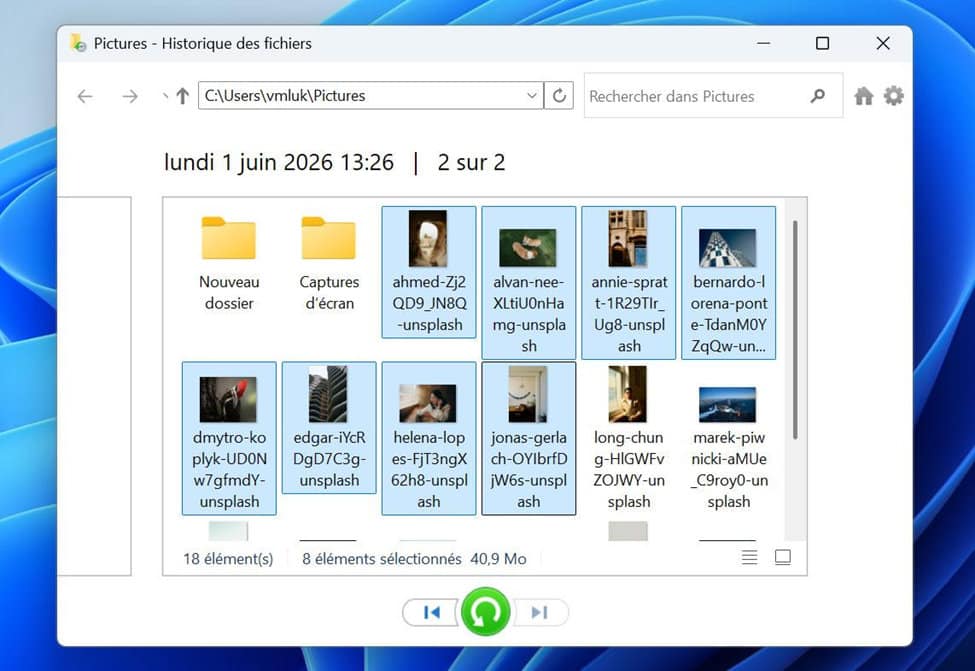
Task: Click the vertical scrollbar of the file list
Action: (x=795, y=330)
